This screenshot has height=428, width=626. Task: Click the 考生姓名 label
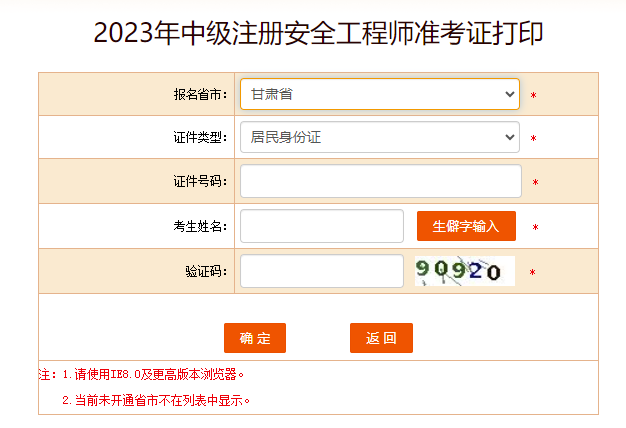[200, 226]
